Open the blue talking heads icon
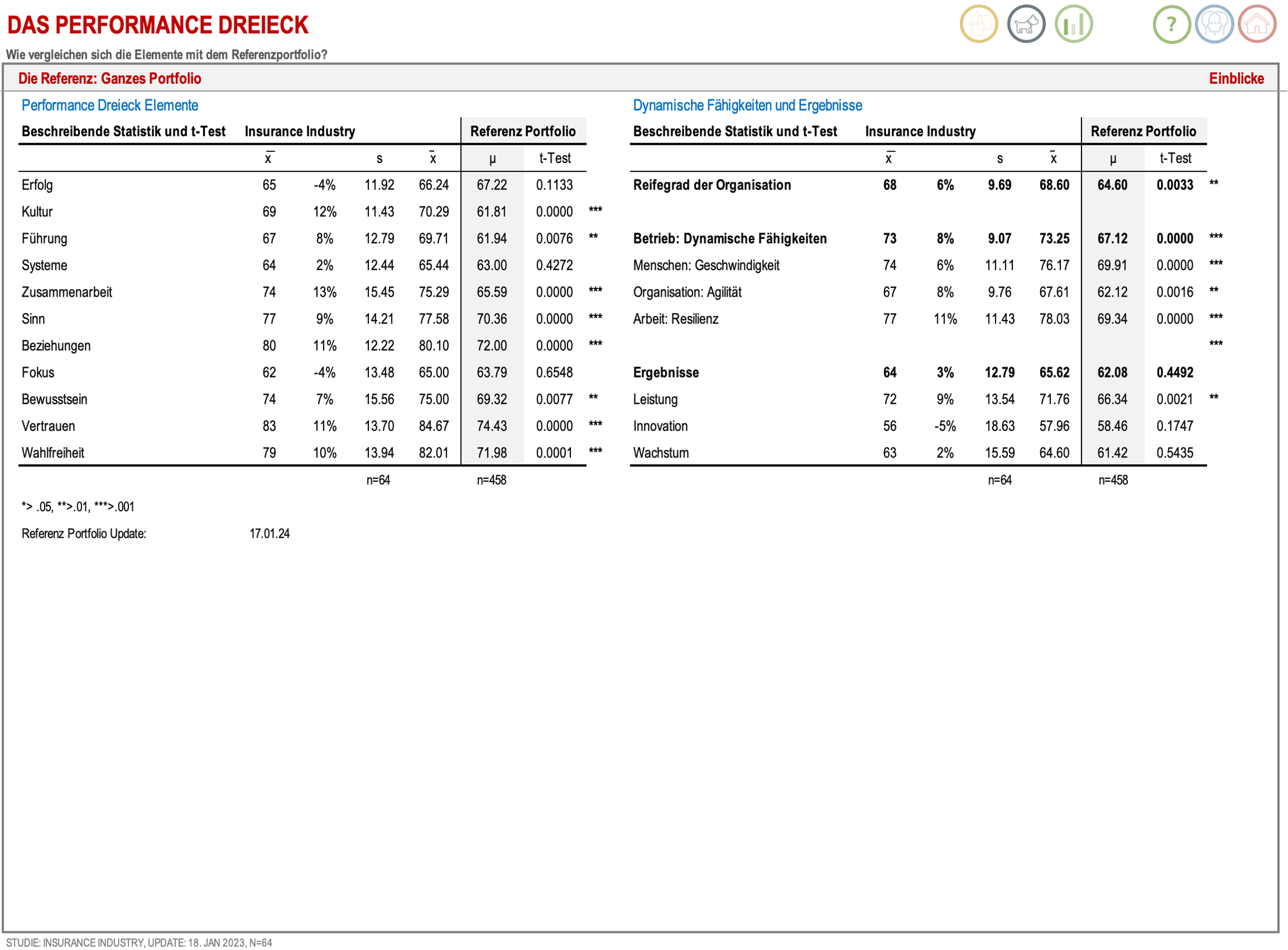This screenshot has width=1288, height=950. (1214, 24)
